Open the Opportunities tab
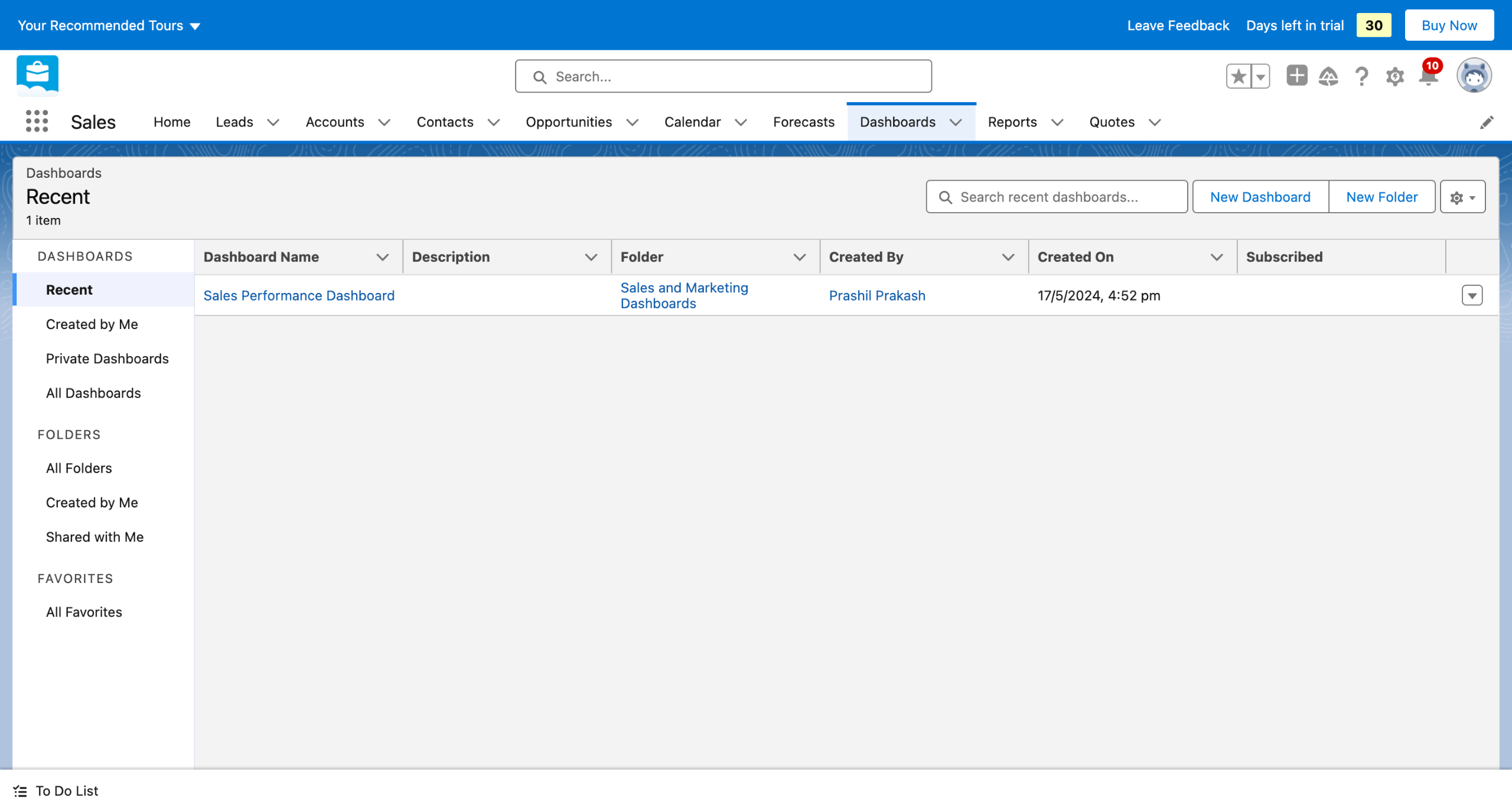 coord(569,122)
